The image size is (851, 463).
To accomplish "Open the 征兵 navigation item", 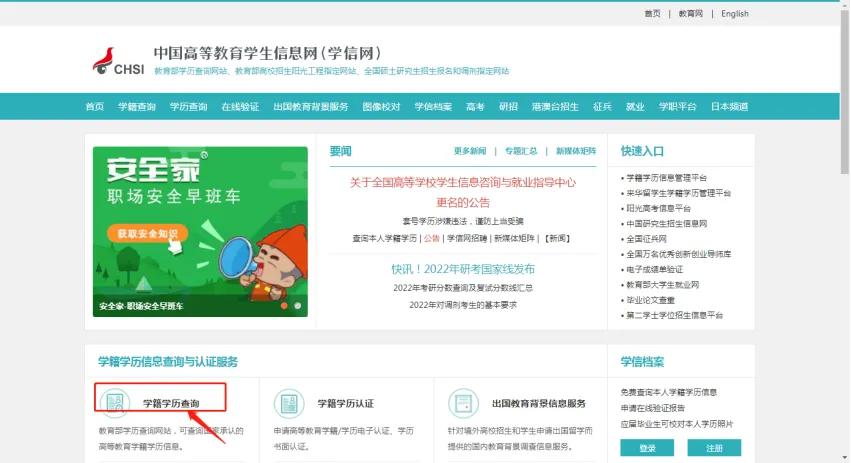I will [x=602, y=106].
